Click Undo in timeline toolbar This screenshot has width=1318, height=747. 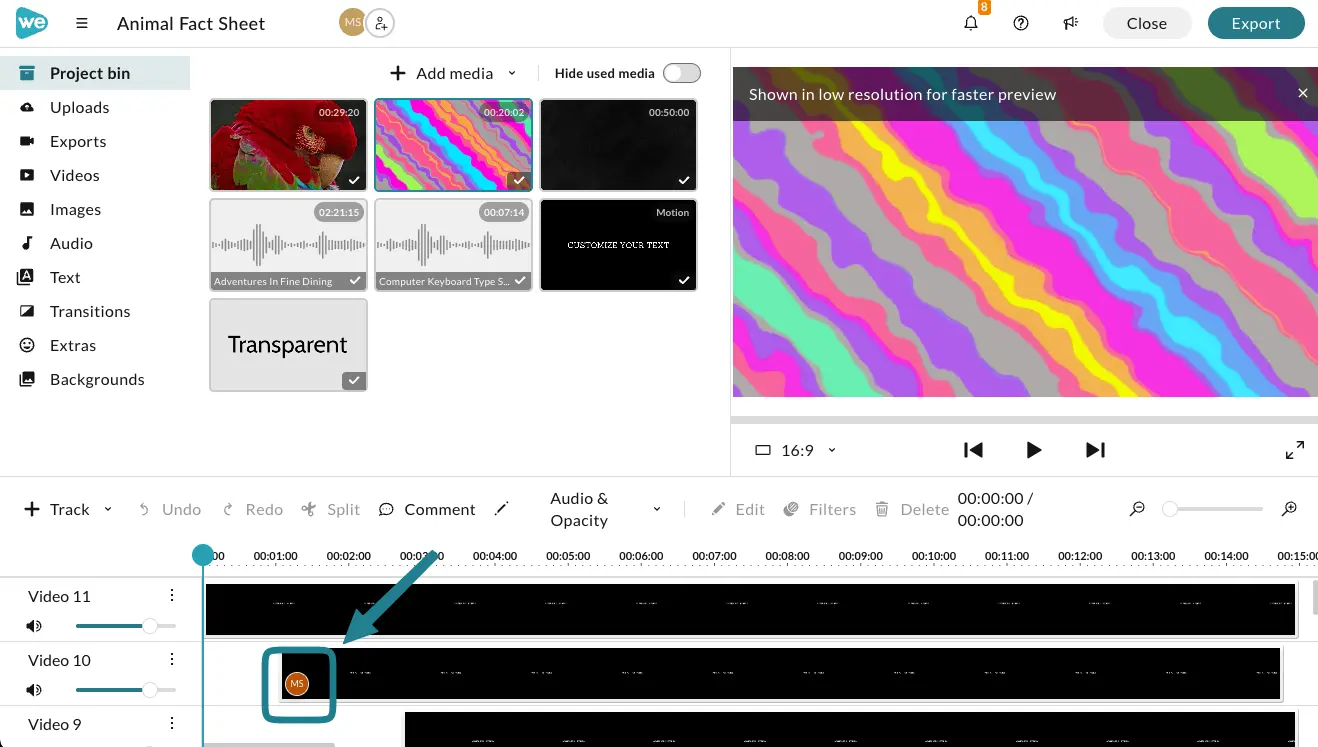[169, 509]
